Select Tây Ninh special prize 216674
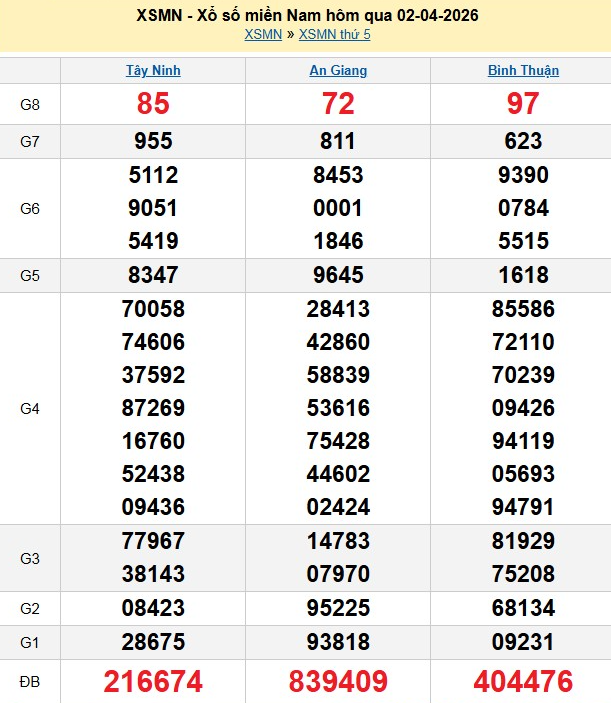Image resolution: width=611 pixels, height=703 pixels. pyautogui.click(x=153, y=682)
